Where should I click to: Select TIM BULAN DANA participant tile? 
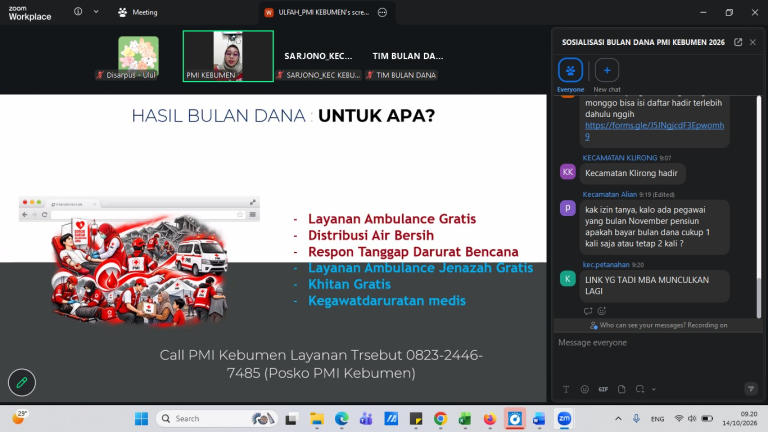click(x=408, y=56)
